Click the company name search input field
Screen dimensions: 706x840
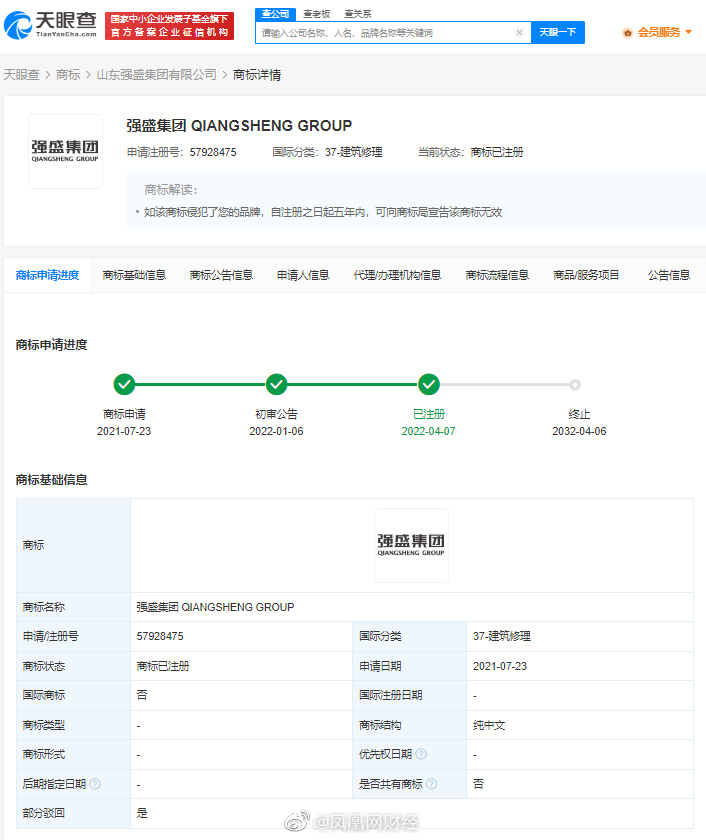(x=386, y=33)
